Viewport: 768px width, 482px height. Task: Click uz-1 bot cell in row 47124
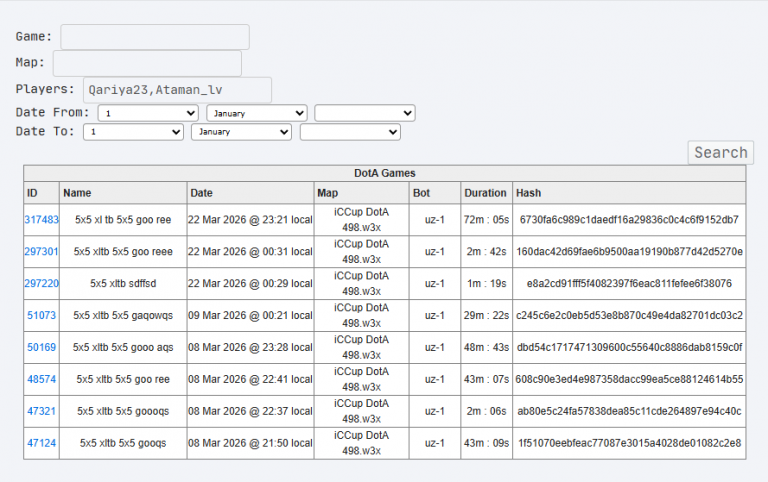point(435,443)
